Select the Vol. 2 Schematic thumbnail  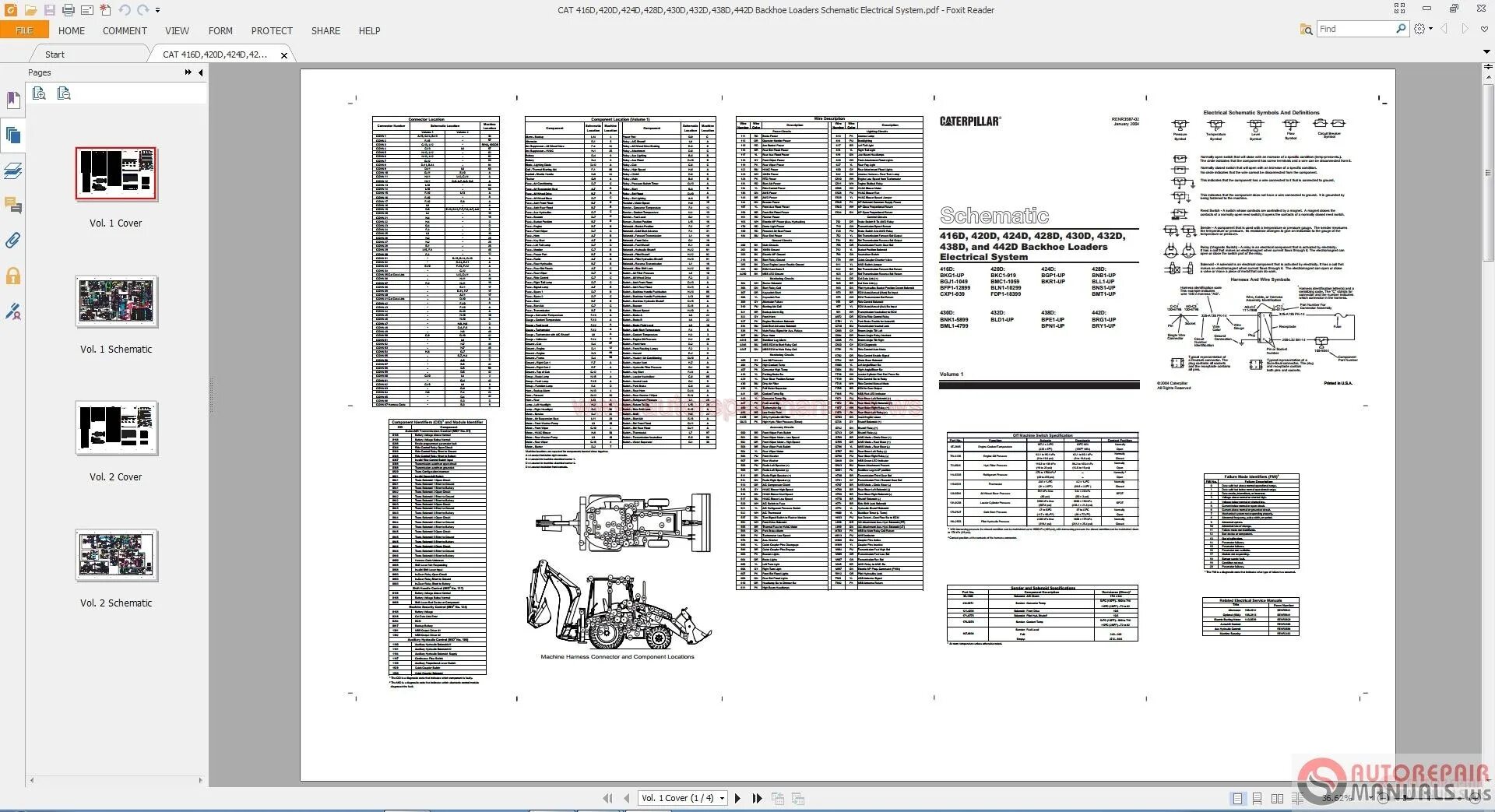[x=116, y=555]
